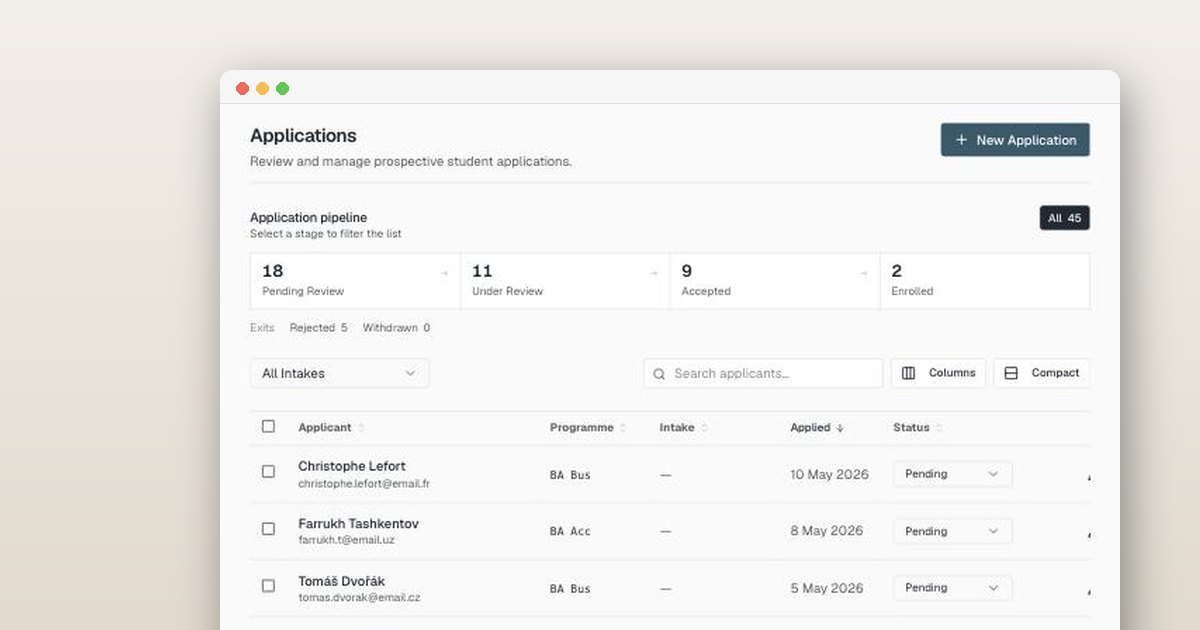The image size is (1200, 630).
Task: Select Farrukh Tashkentov's row checkbox
Action: pos(268,528)
